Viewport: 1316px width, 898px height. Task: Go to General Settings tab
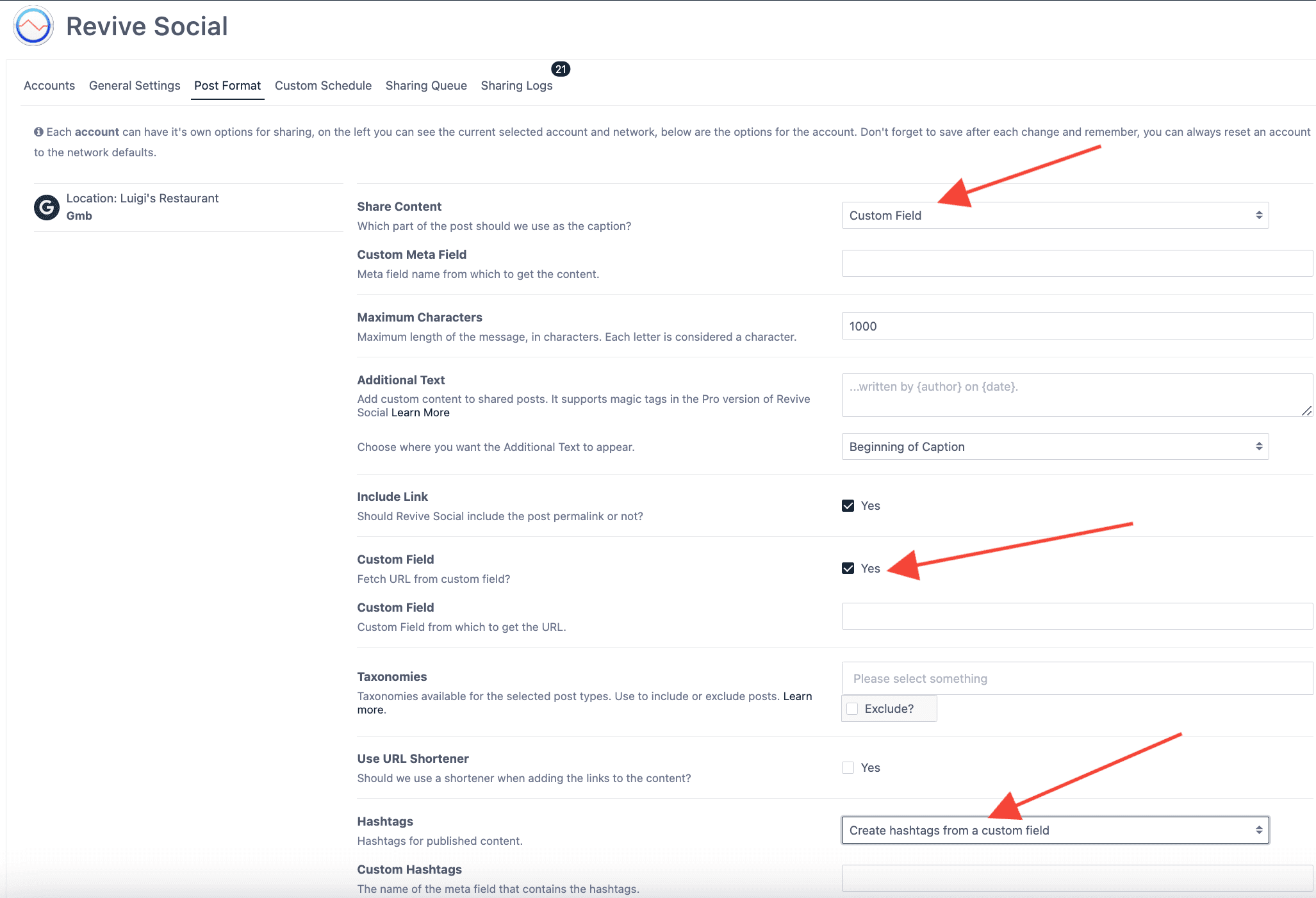[135, 86]
